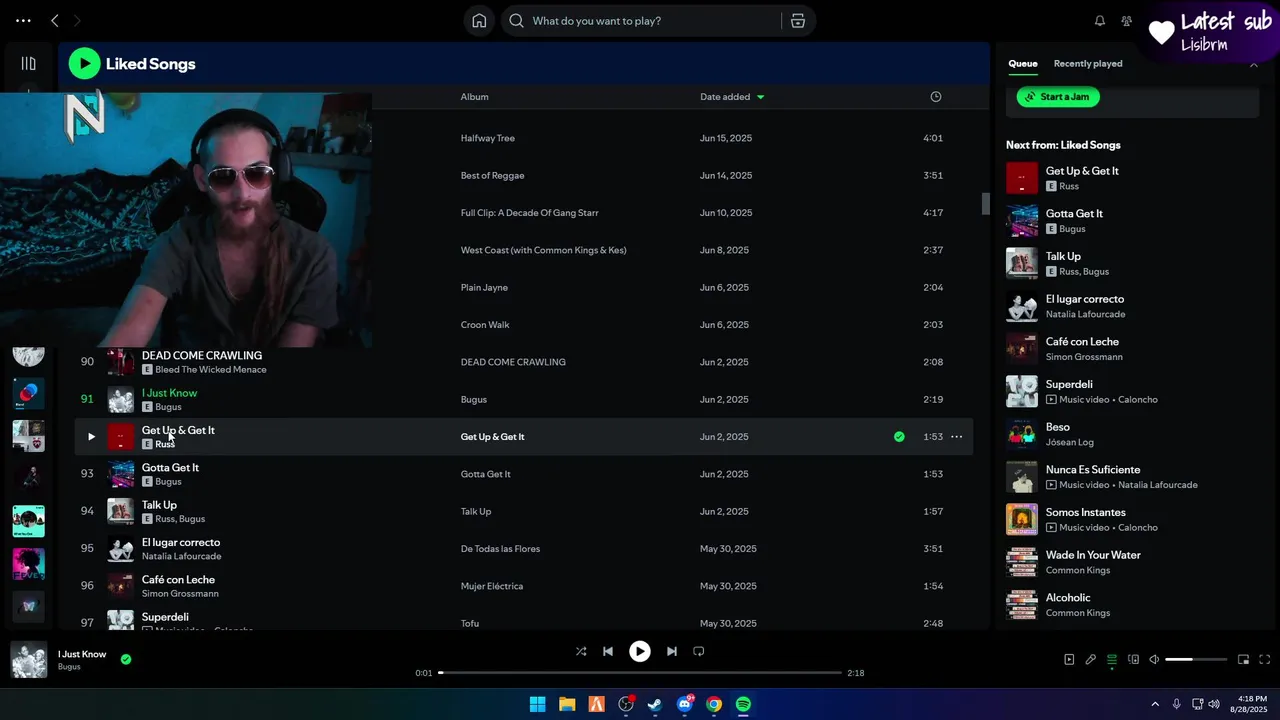Open the Home page icon
The width and height of the screenshot is (1280, 720).
click(x=479, y=21)
